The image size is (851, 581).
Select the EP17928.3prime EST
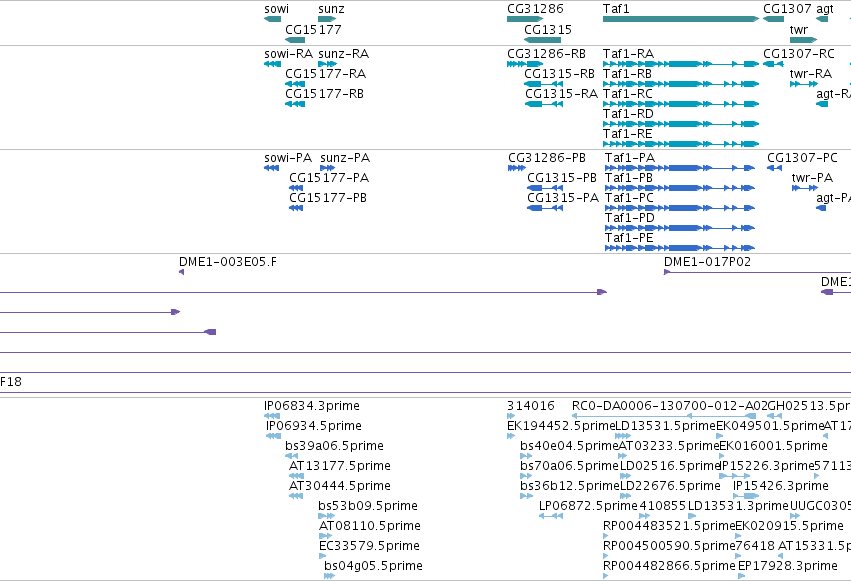point(741,576)
